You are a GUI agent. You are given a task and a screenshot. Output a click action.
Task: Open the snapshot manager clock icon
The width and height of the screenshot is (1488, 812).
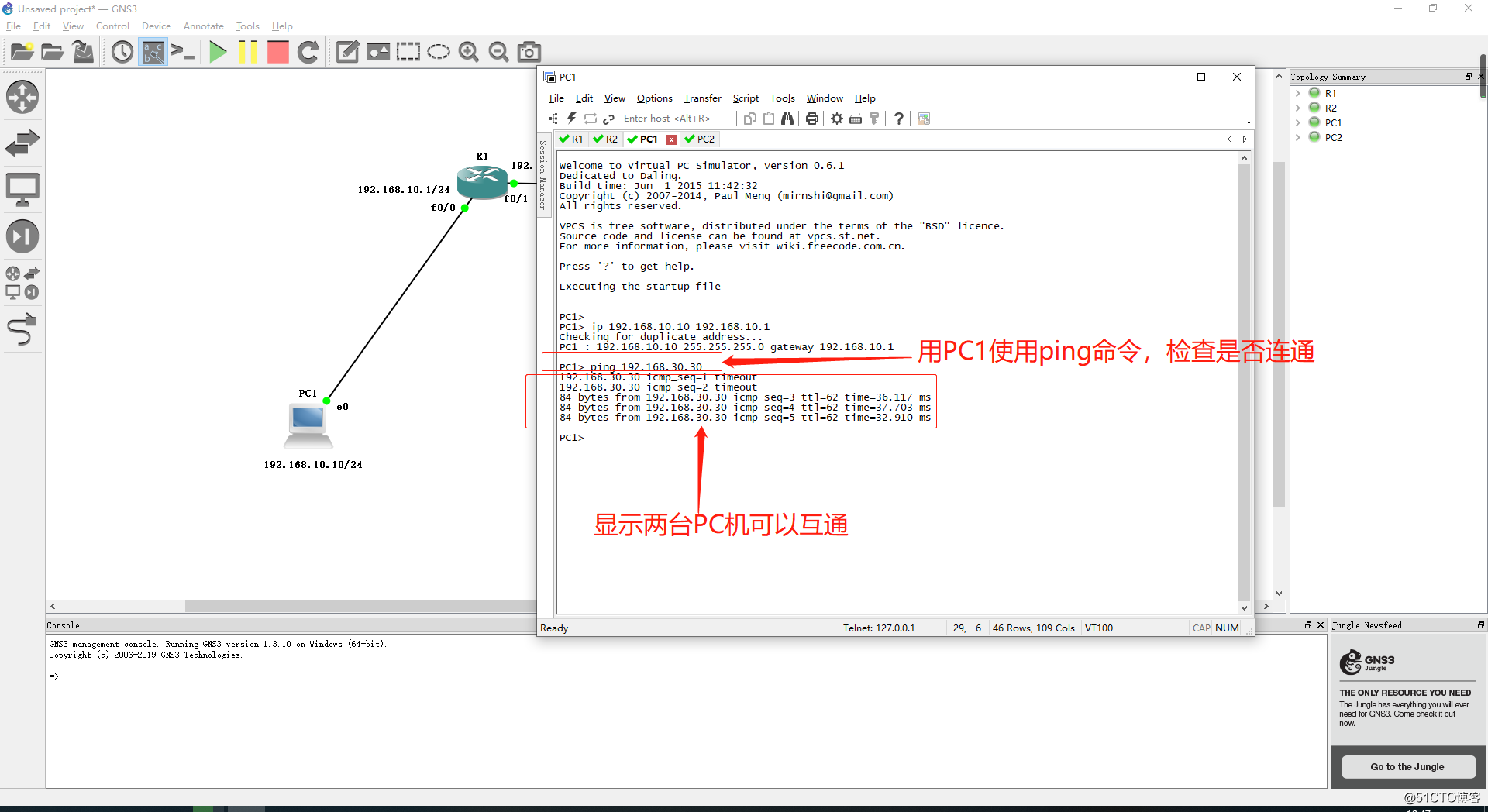tap(122, 52)
